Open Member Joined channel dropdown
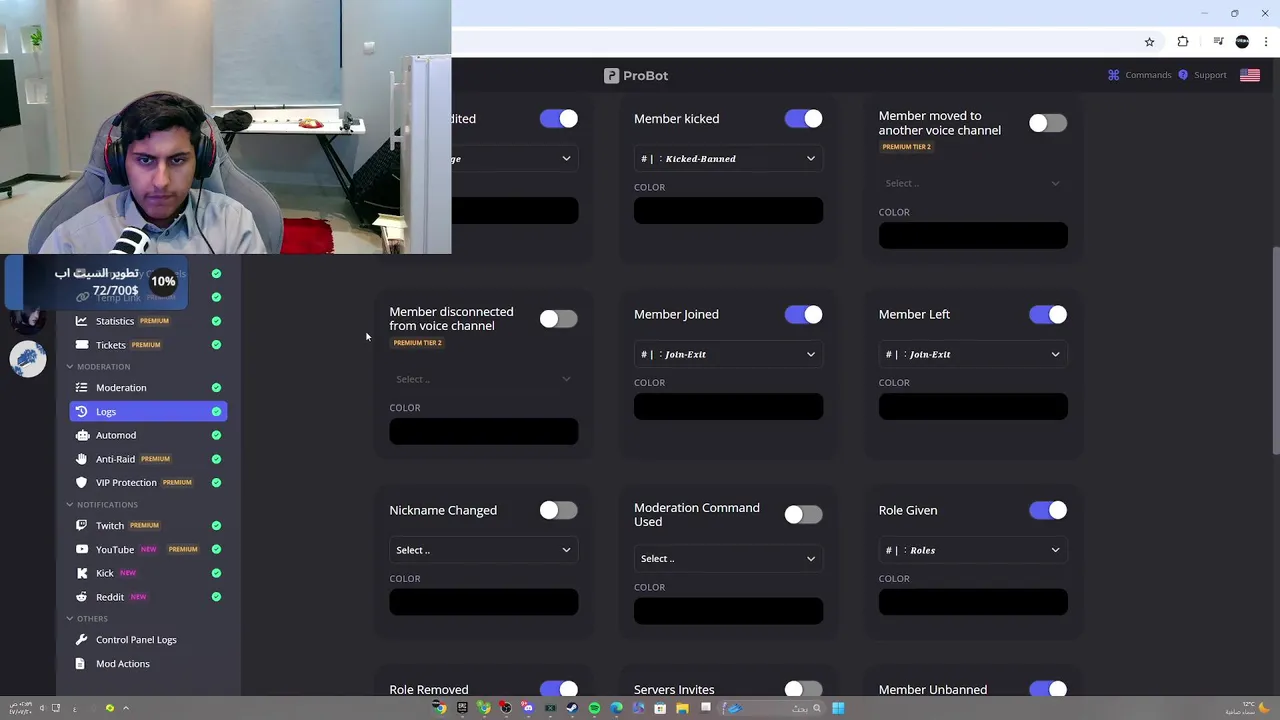 tap(728, 354)
